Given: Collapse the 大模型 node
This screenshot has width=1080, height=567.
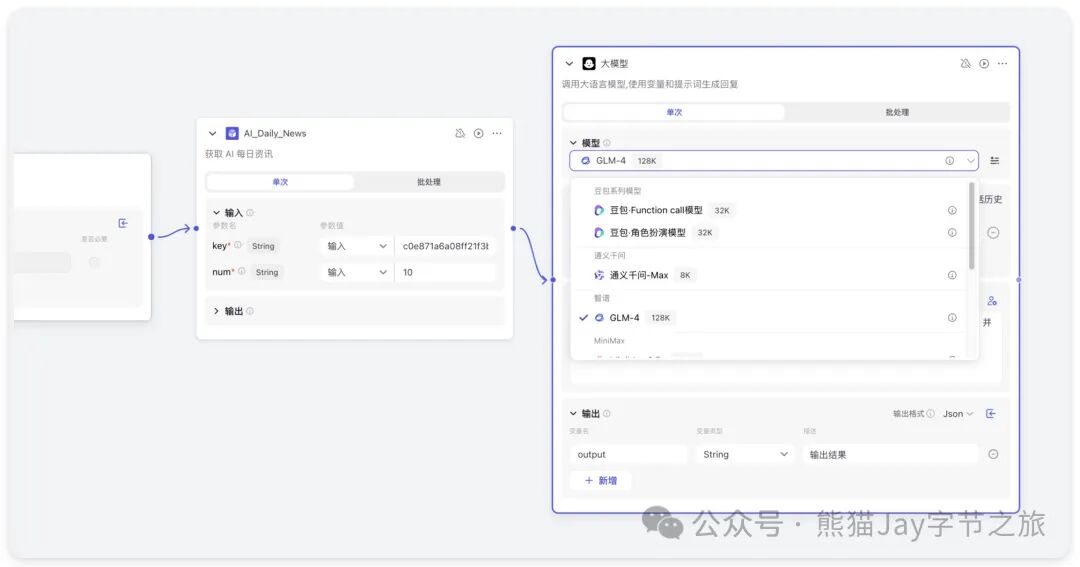Looking at the screenshot, I should click(569, 63).
